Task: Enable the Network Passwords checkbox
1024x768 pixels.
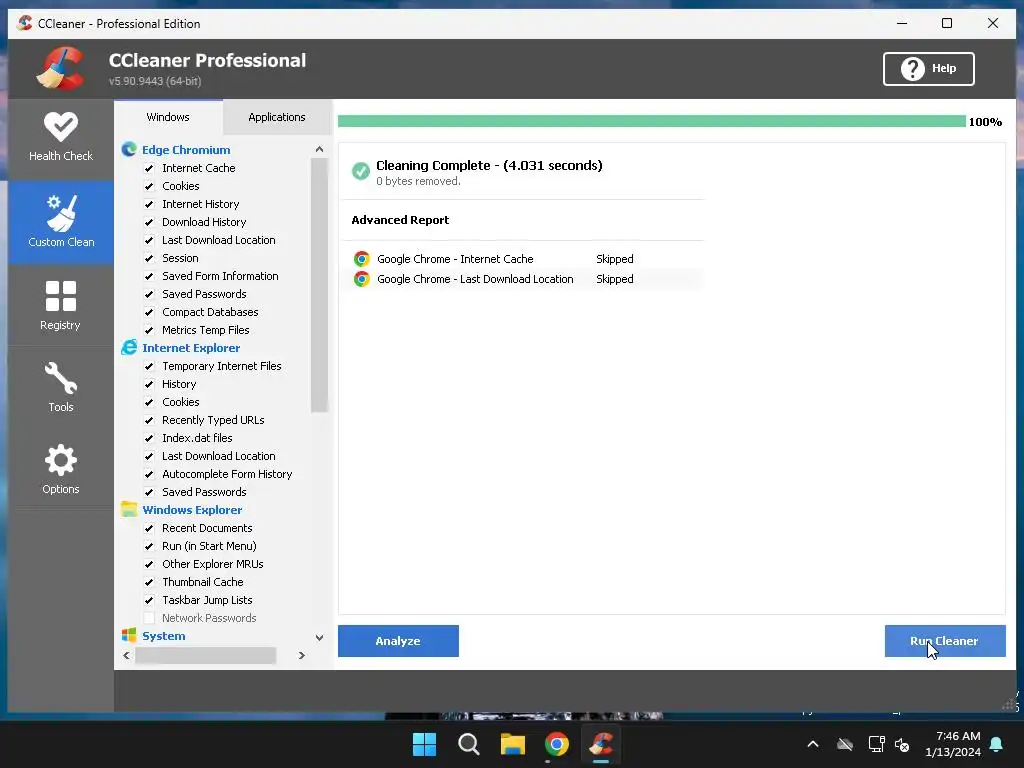Action: click(x=149, y=618)
